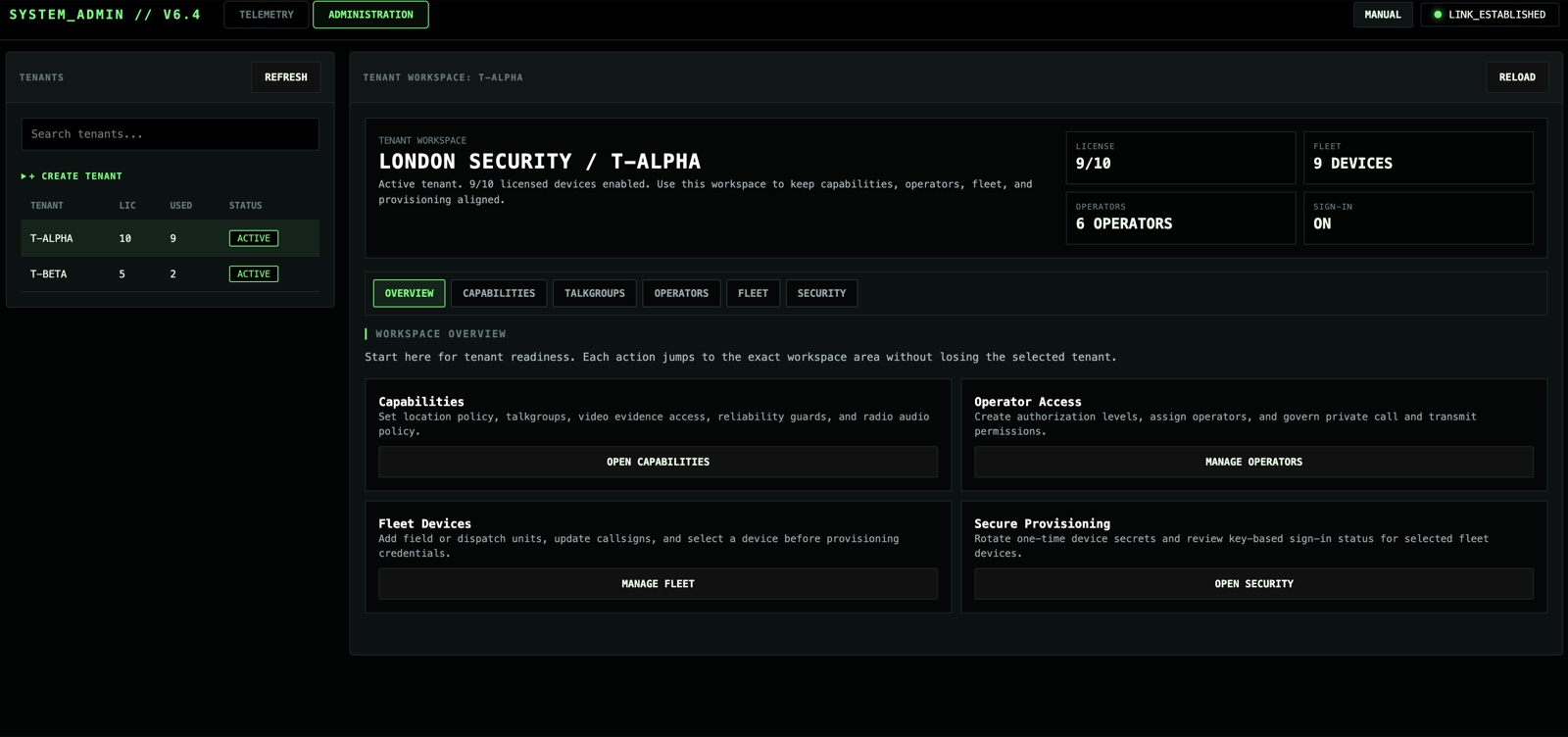Viewport: 1568px width, 737px height.
Task: Click T-BETA's ACTIVE status badge
Action: (254, 274)
